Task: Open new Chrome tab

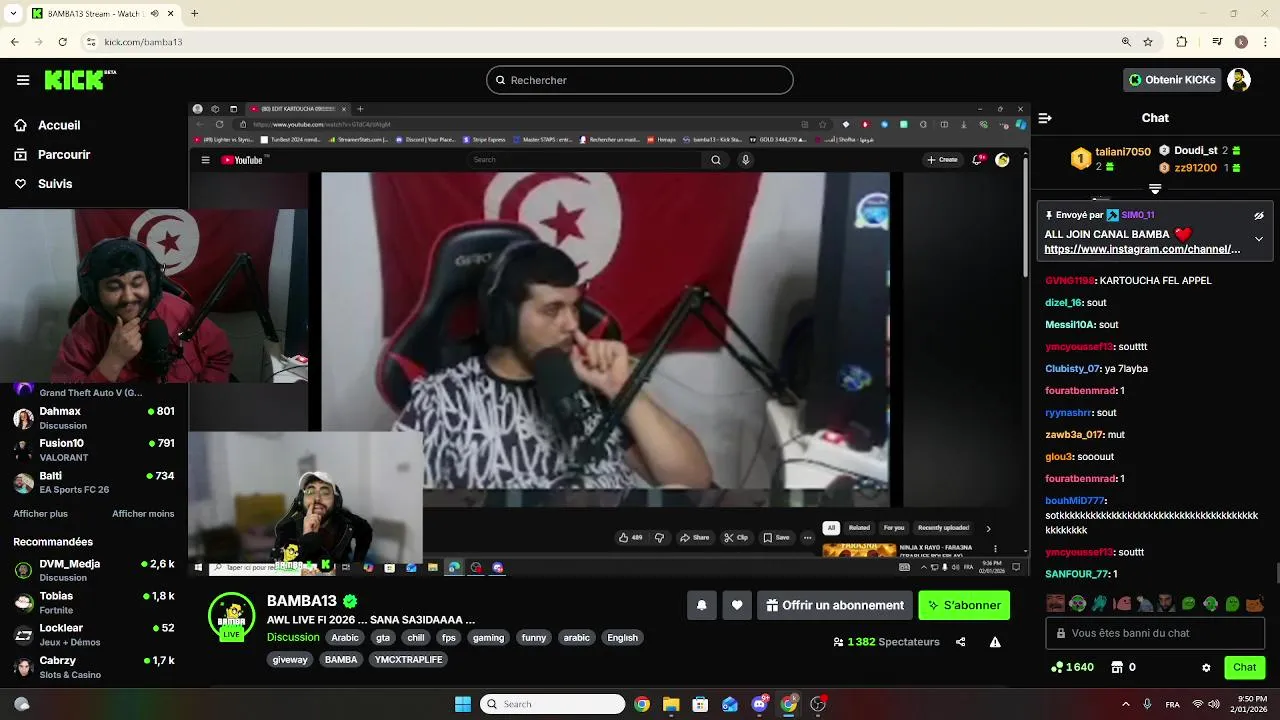Action: coord(194,14)
